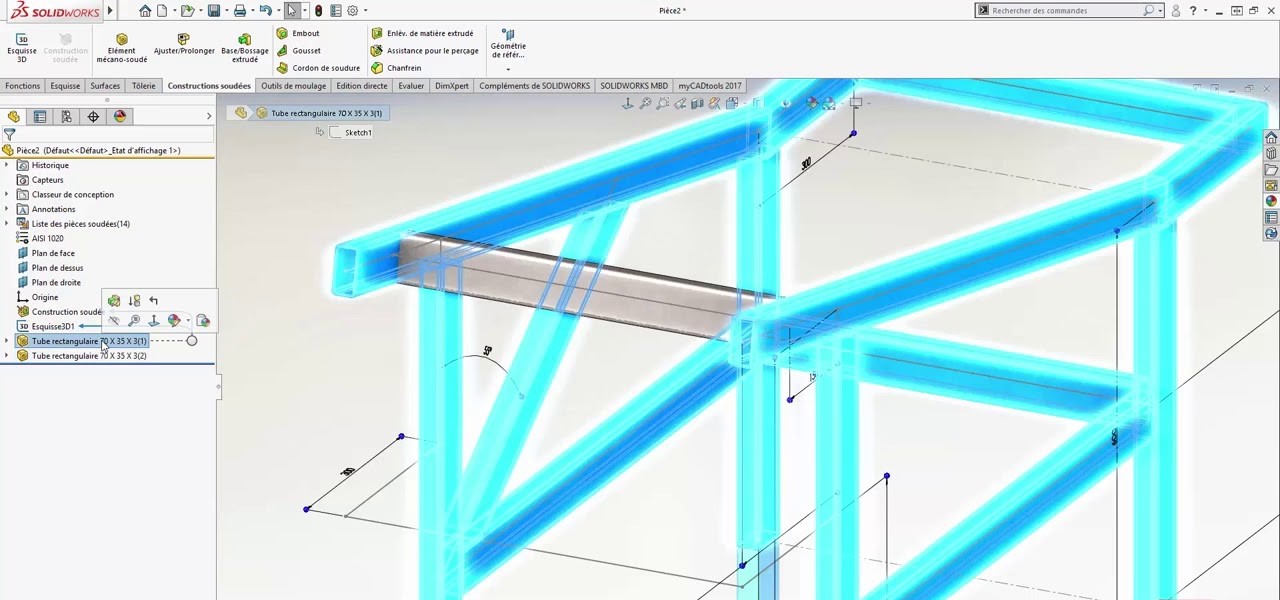This screenshot has width=1280, height=600.
Task: Activate the Base/Bossage extrudé tool
Action: 245,45
